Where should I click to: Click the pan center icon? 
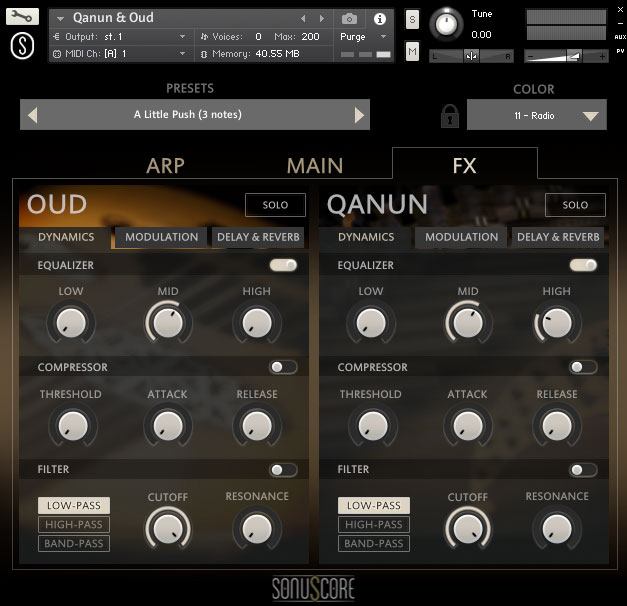[471, 56]
